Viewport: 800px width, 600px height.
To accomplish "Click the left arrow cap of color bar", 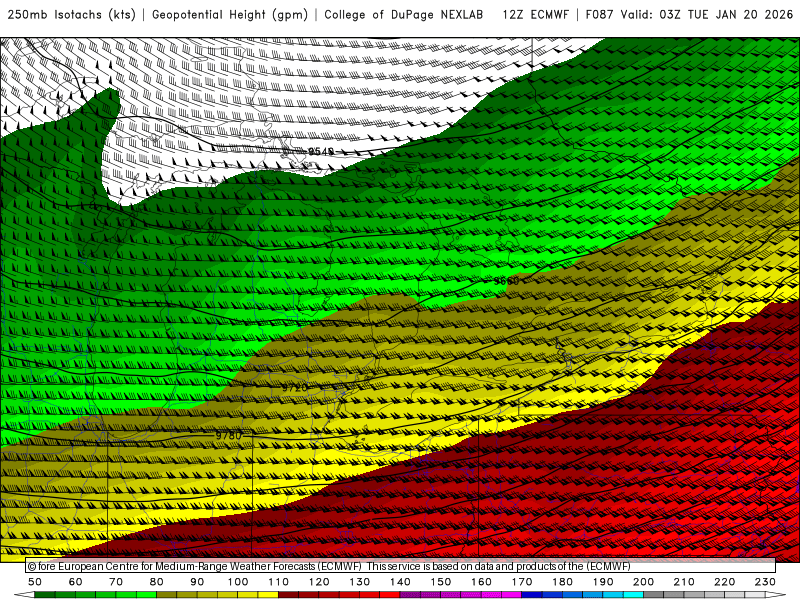I will coord(24,595).
